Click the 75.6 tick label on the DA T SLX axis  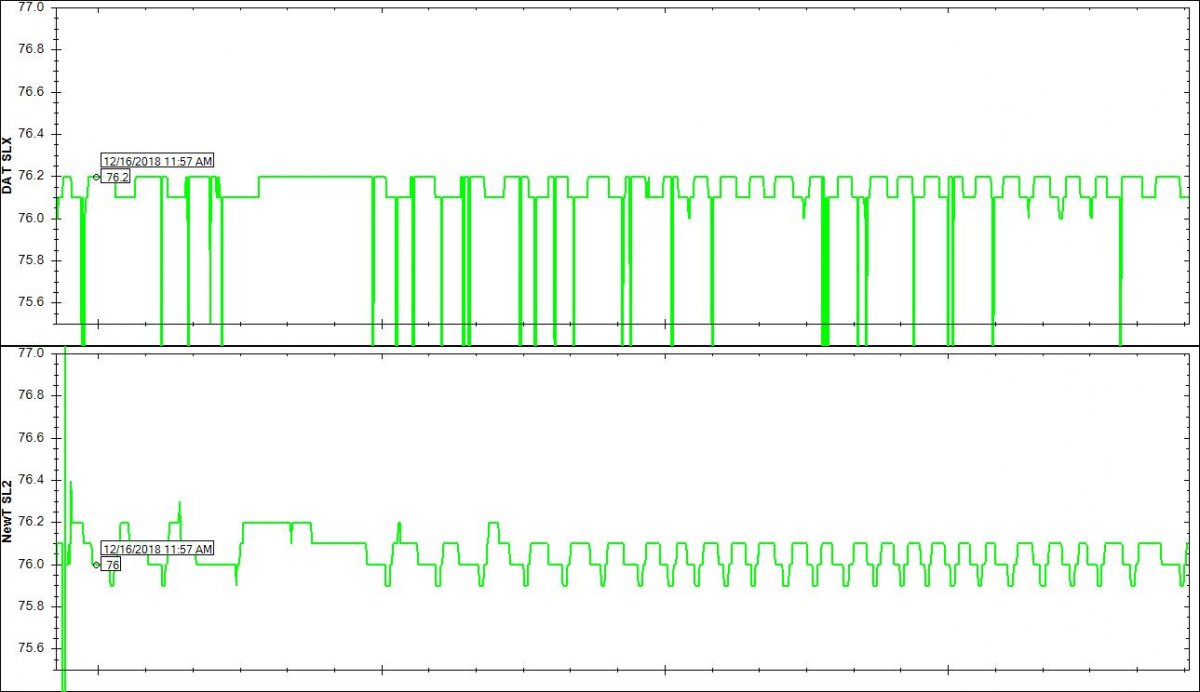(33, 303)
